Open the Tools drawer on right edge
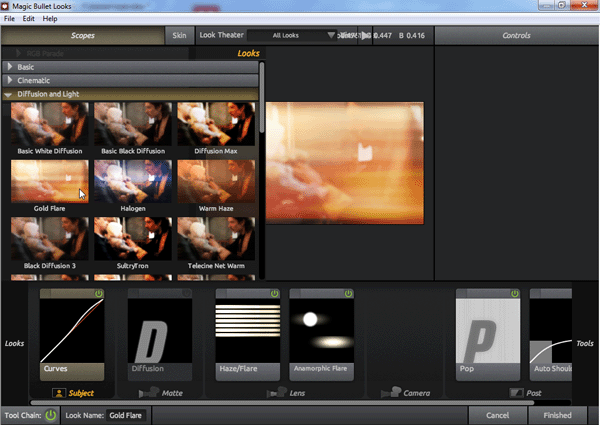 pos(585,343)
